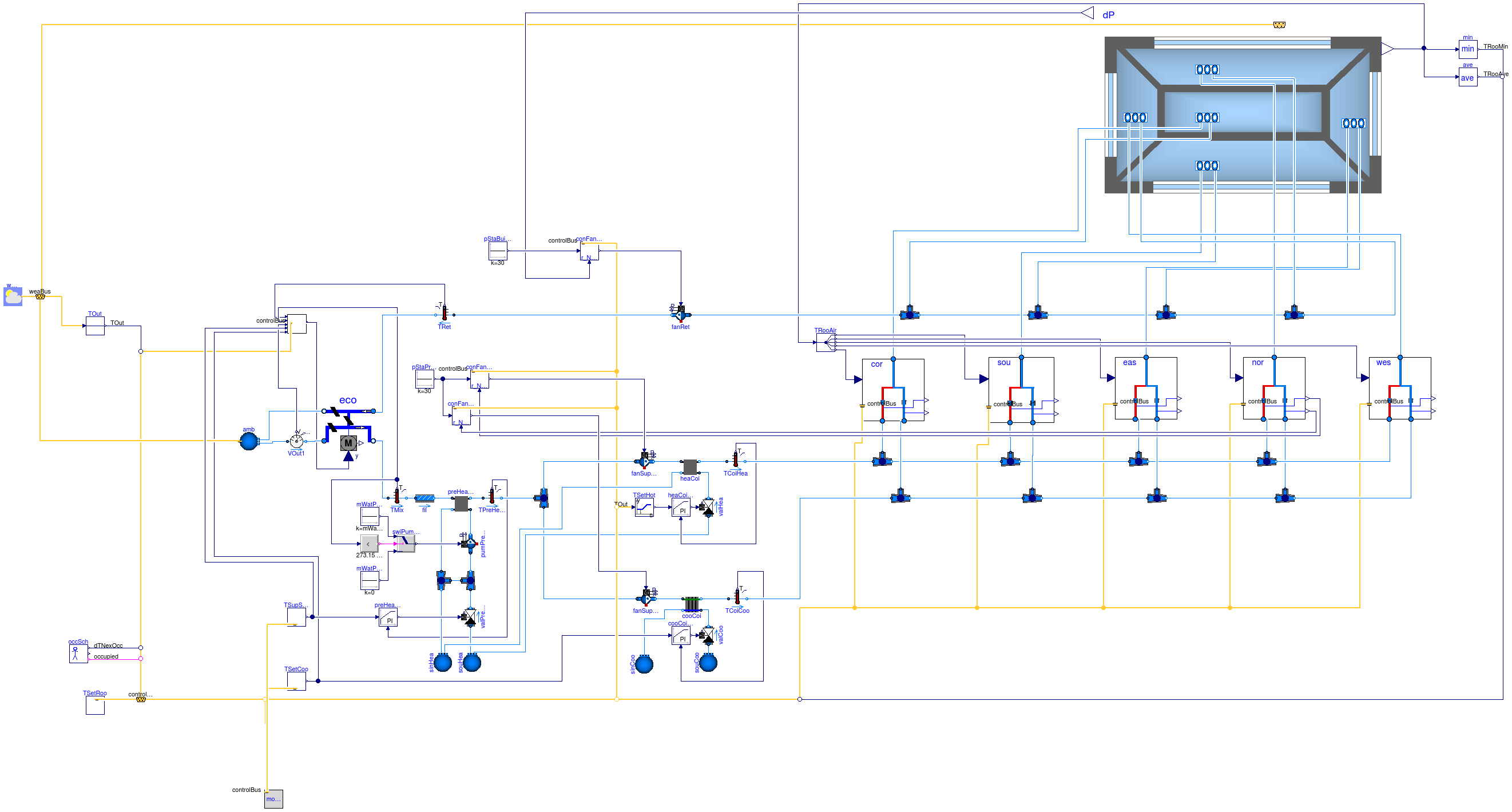The height and width of the screenshot is (812, 1512).
Task: Select the nor zone VAV box
Action: (x=1274, y=388)
